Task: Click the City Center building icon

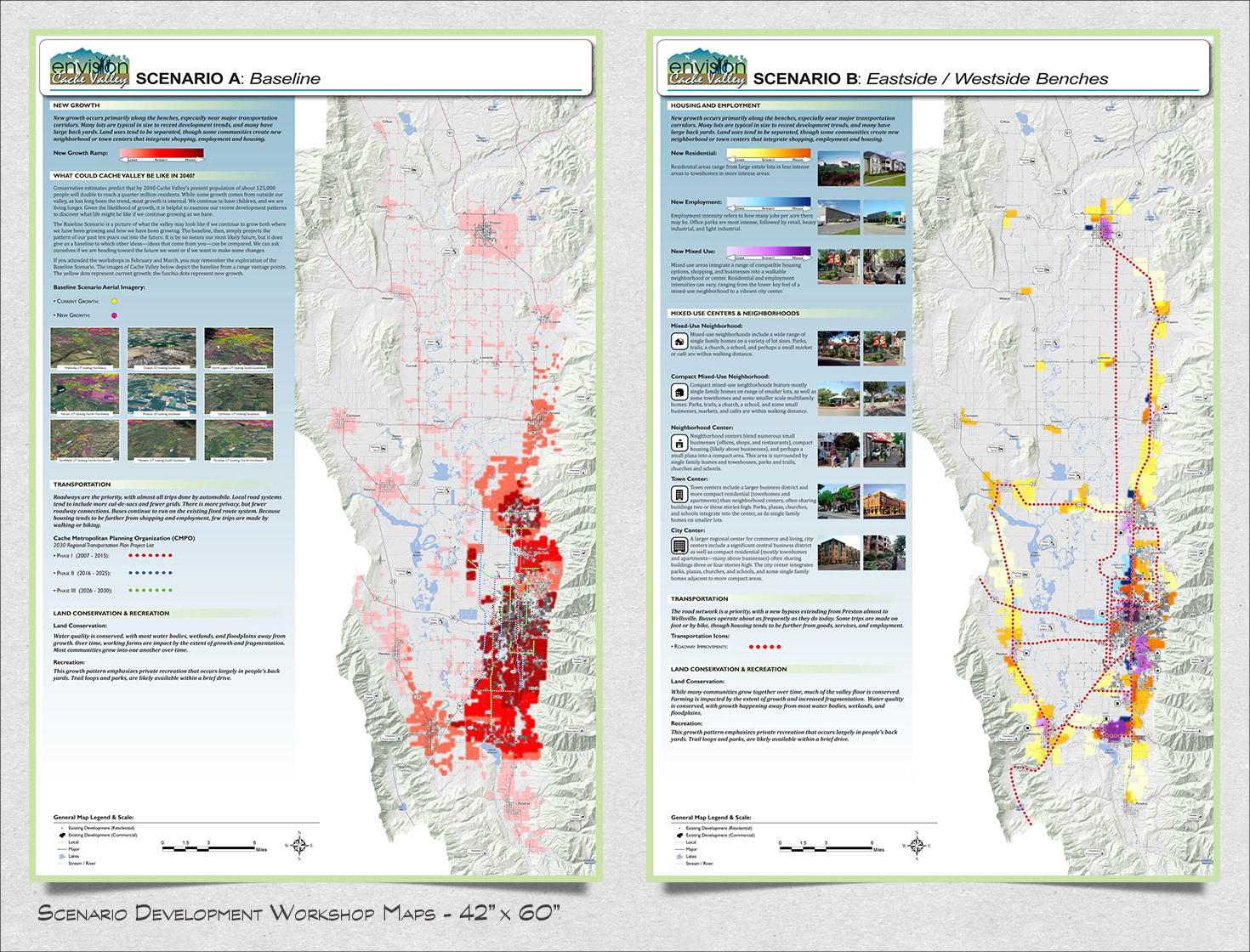Action: pyautogui.click(x=679, y=546)
